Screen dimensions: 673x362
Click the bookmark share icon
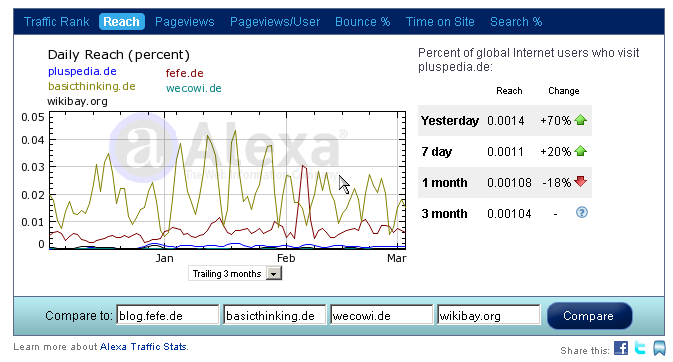(x=659, y=348)
